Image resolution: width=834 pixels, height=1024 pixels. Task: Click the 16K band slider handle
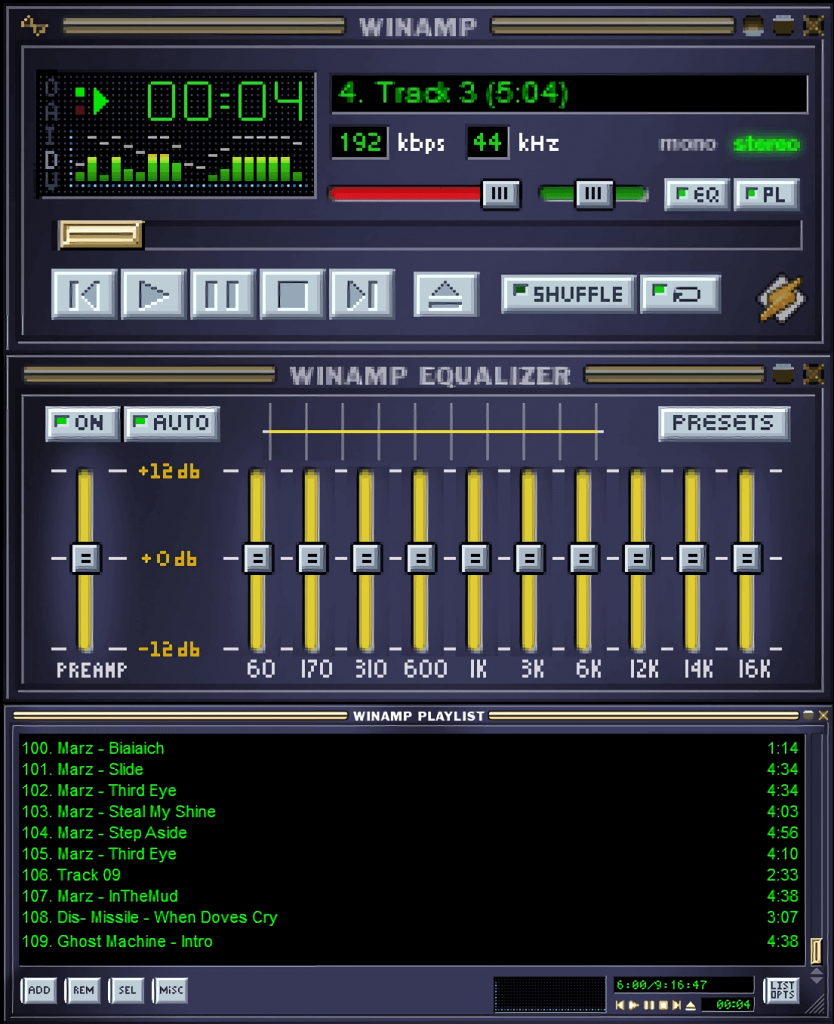[x=746, y=558]
